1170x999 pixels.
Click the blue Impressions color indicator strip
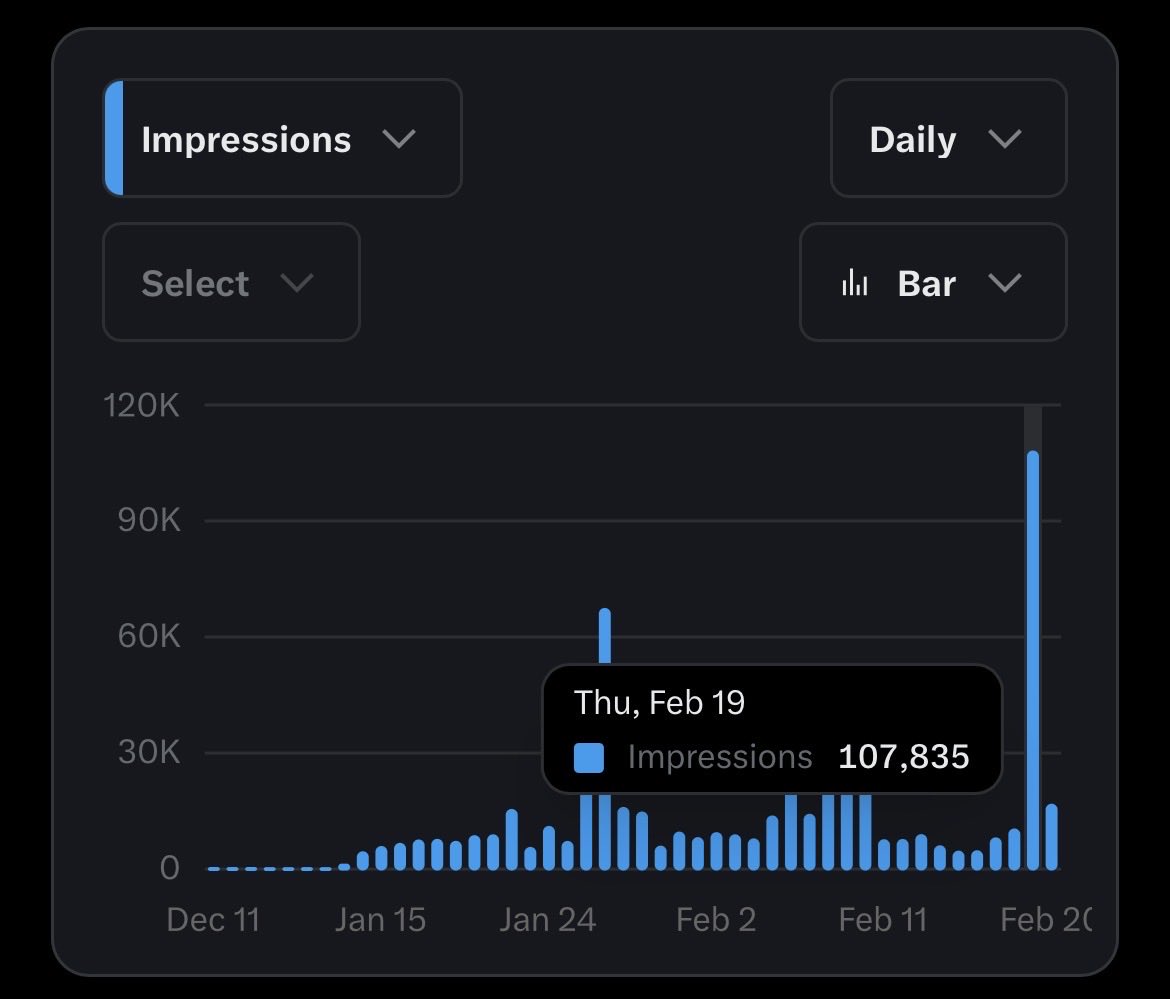pos(114,138)
